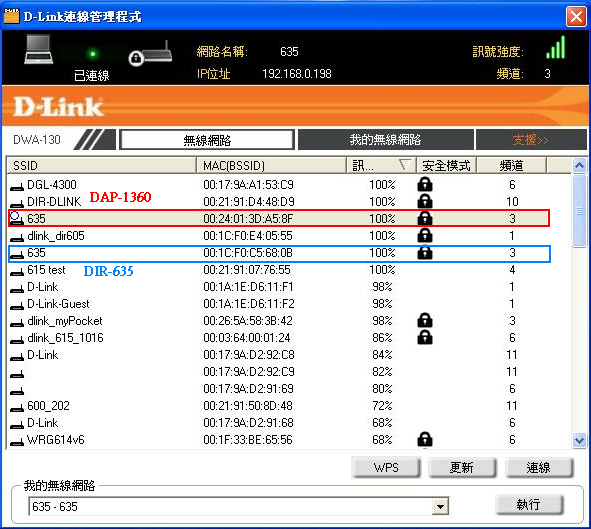Switch to 無線網路 tab
The width and height of the screenshot is (591, 529).
click(207, 140)
